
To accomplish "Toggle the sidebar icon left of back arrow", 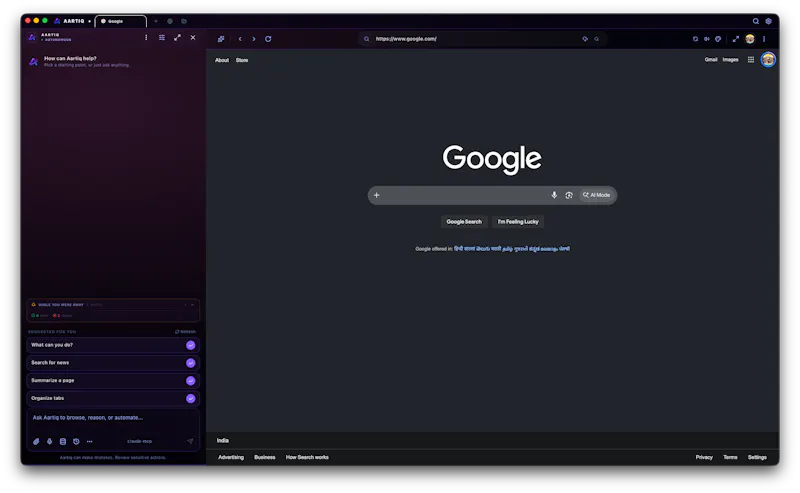I will [221, 39].
